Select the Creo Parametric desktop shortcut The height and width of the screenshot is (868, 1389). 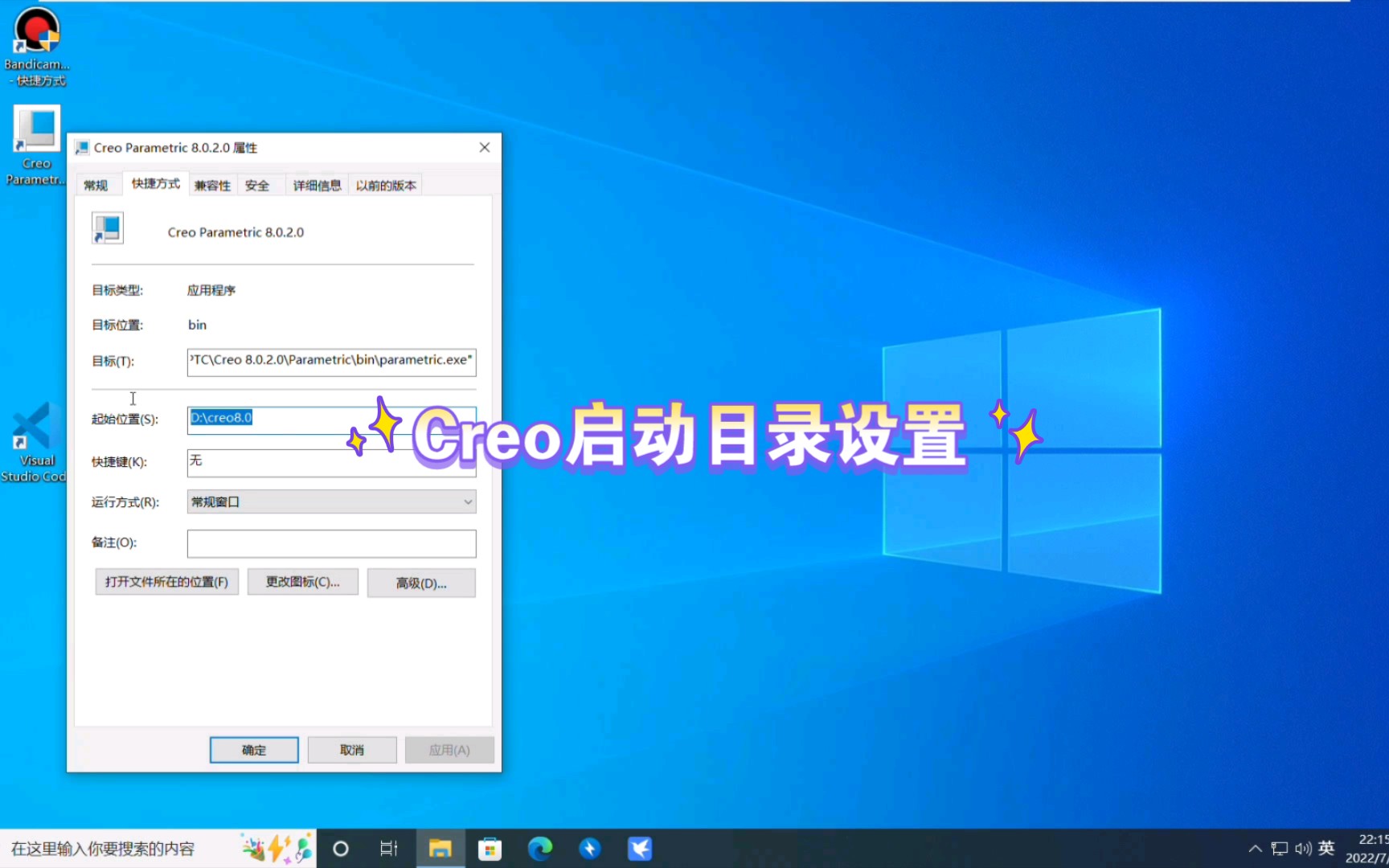point(36,145)
